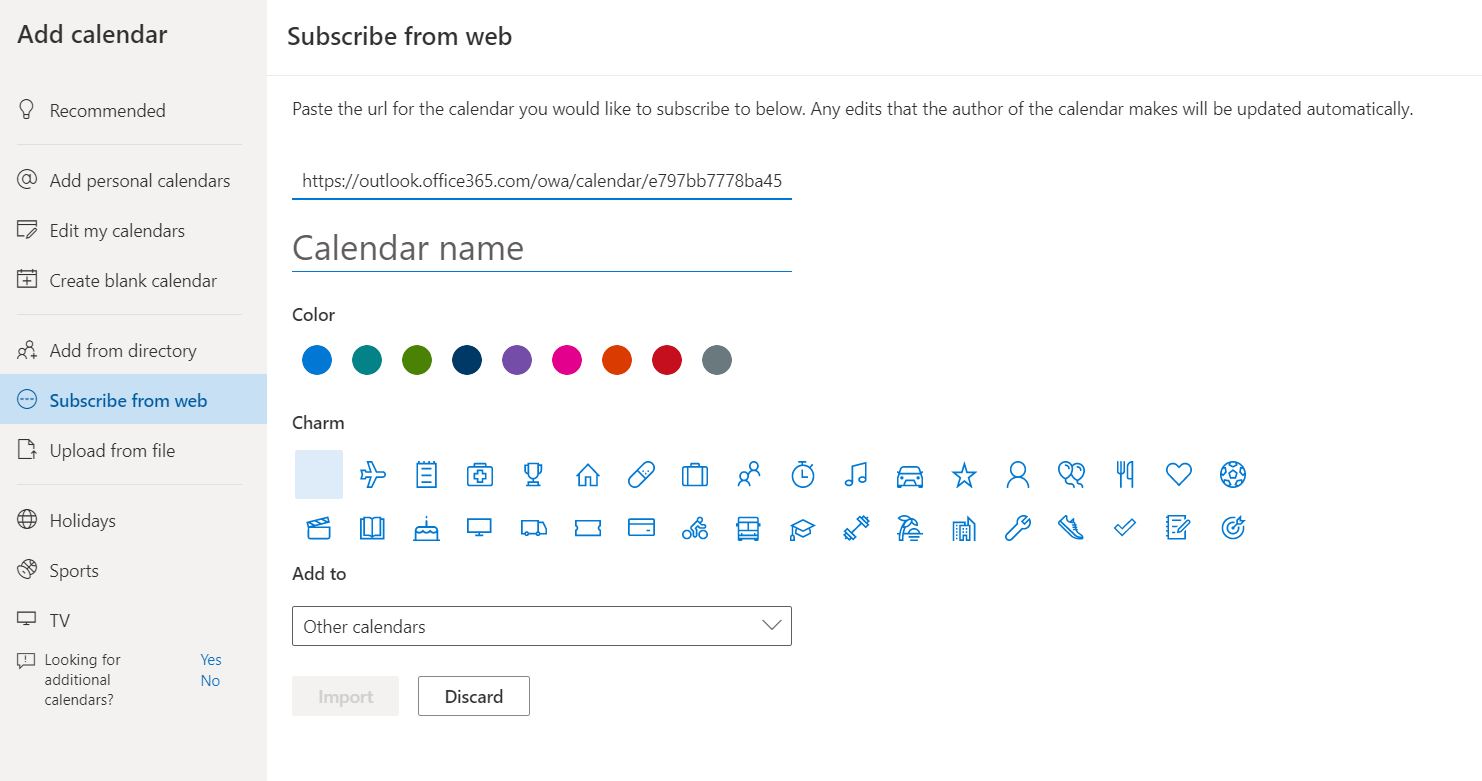Choose the graduation cap charm
1482x781 pixels.
click(x=802, y=528)
